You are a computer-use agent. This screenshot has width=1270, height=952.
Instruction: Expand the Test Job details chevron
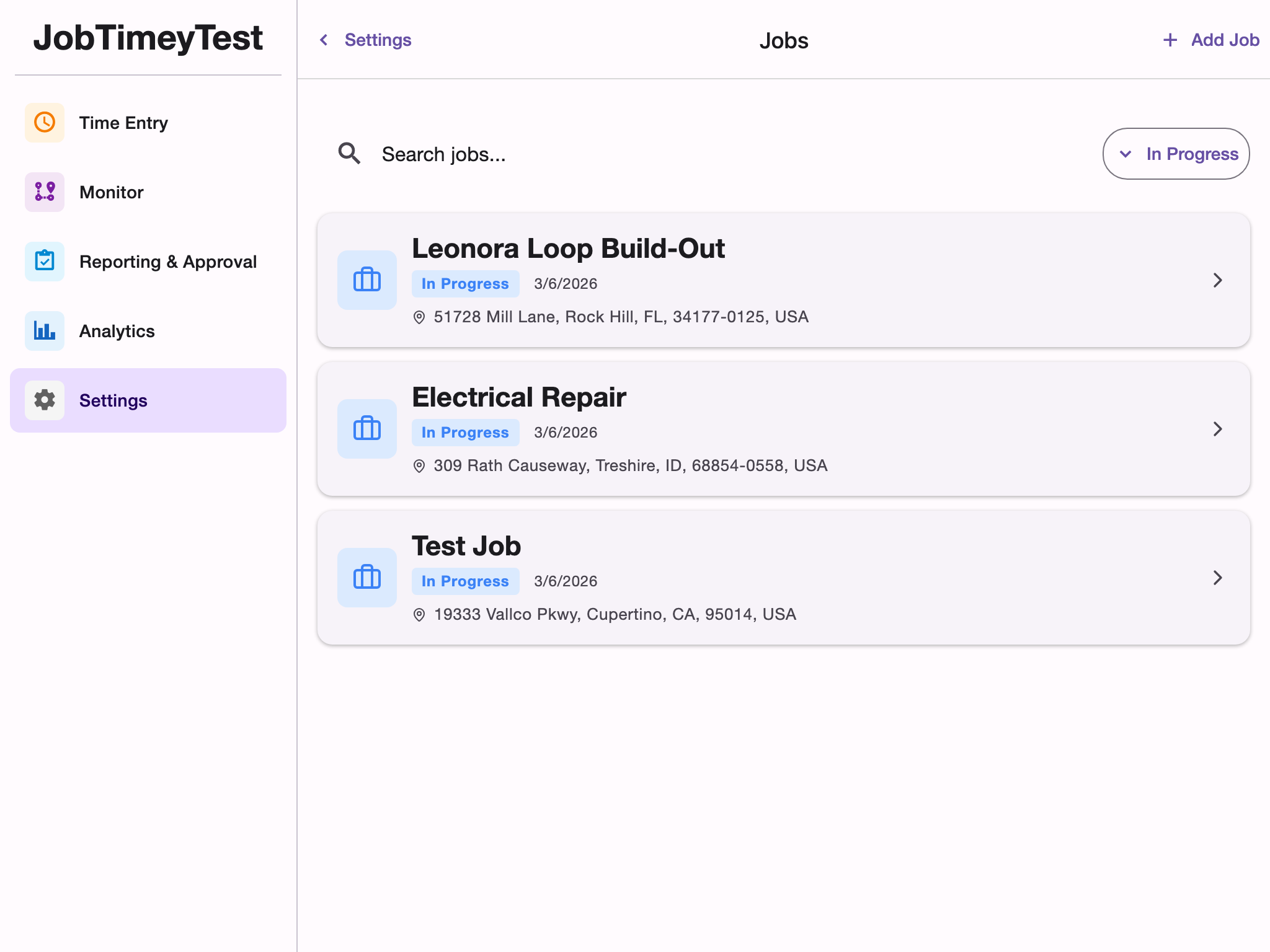coord(1217,578)
